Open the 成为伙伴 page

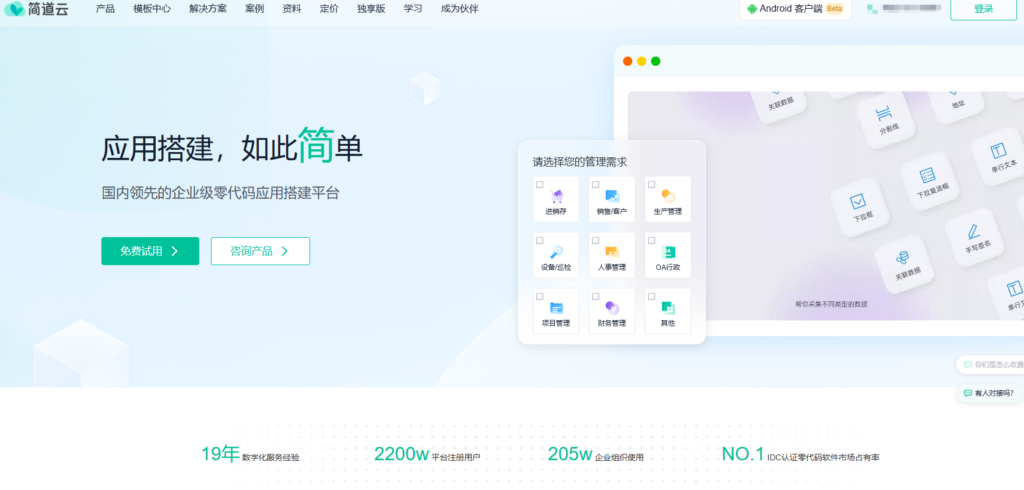tap(459, 9)
